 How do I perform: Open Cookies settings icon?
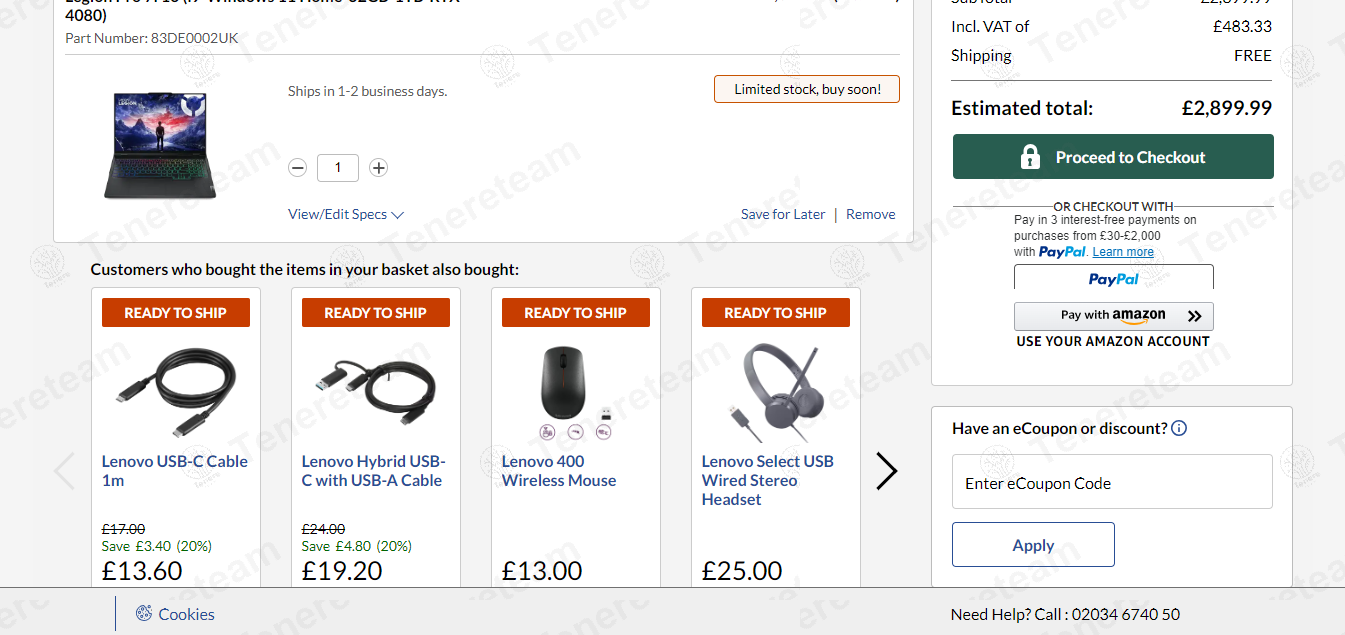click(144, 613)
